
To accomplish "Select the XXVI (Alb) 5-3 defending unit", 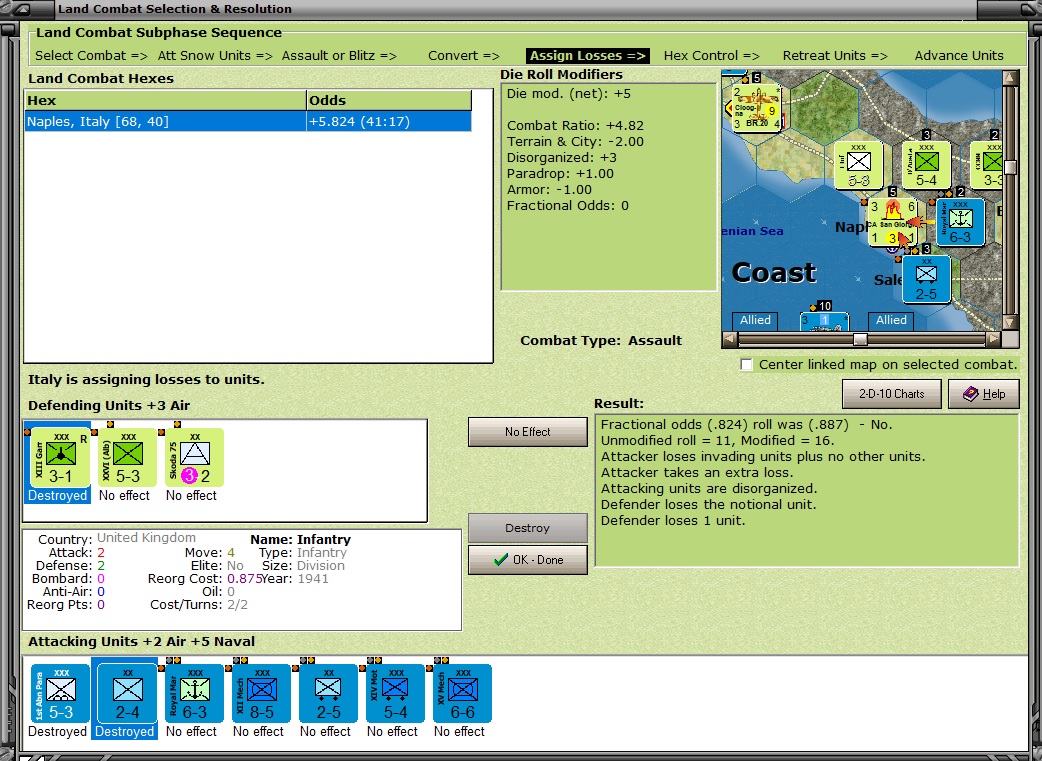I will pyautogui.click(x=128, y=458).
